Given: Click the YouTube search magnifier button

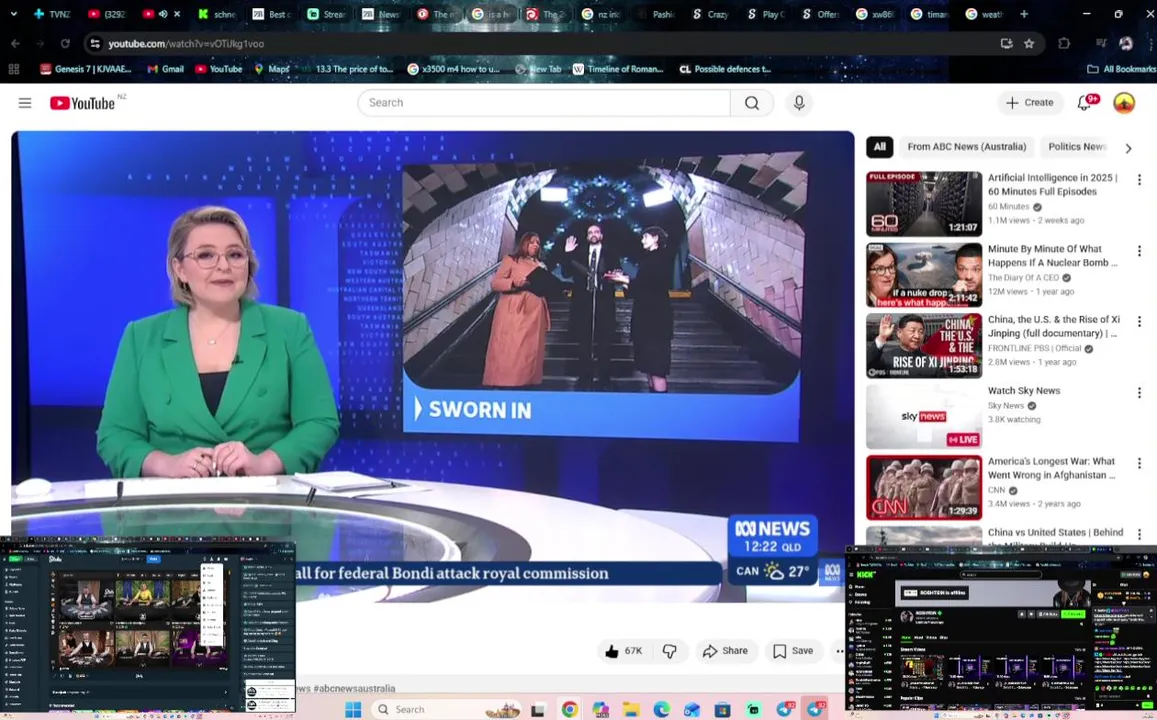Looking at the screenshot, I should click(x=752, y=103).
